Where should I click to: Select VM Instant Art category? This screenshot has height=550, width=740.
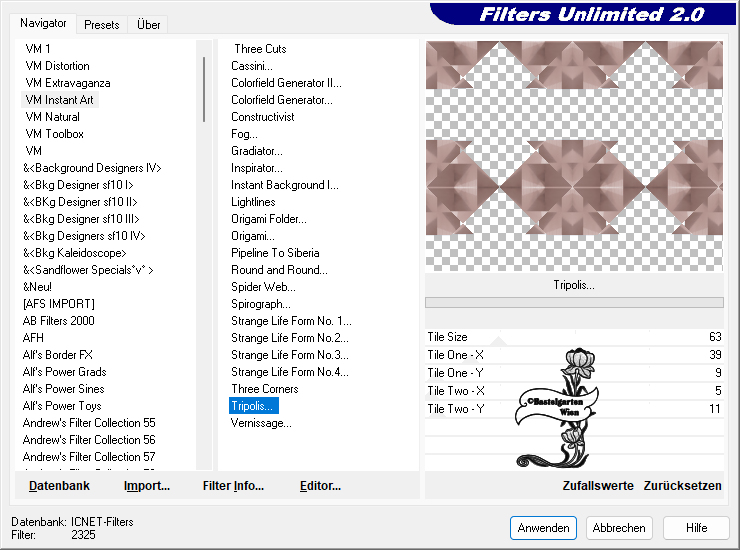click(59, 100)
